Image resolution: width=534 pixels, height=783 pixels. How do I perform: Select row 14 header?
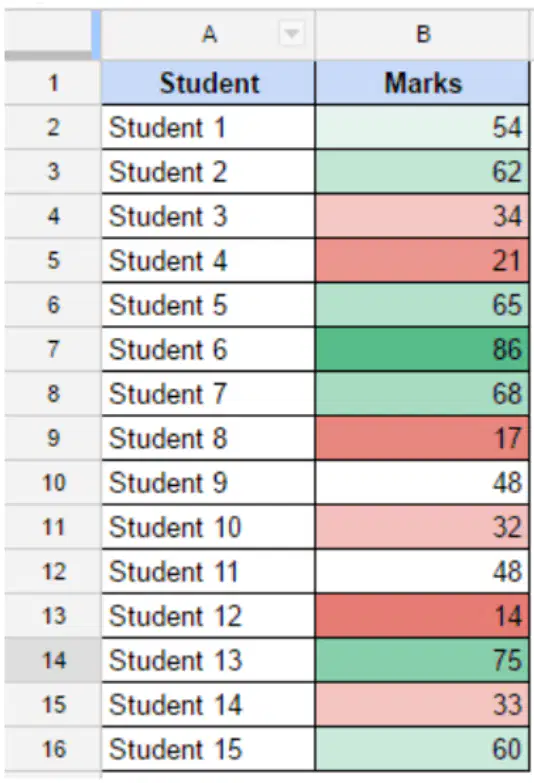point(53,660)
